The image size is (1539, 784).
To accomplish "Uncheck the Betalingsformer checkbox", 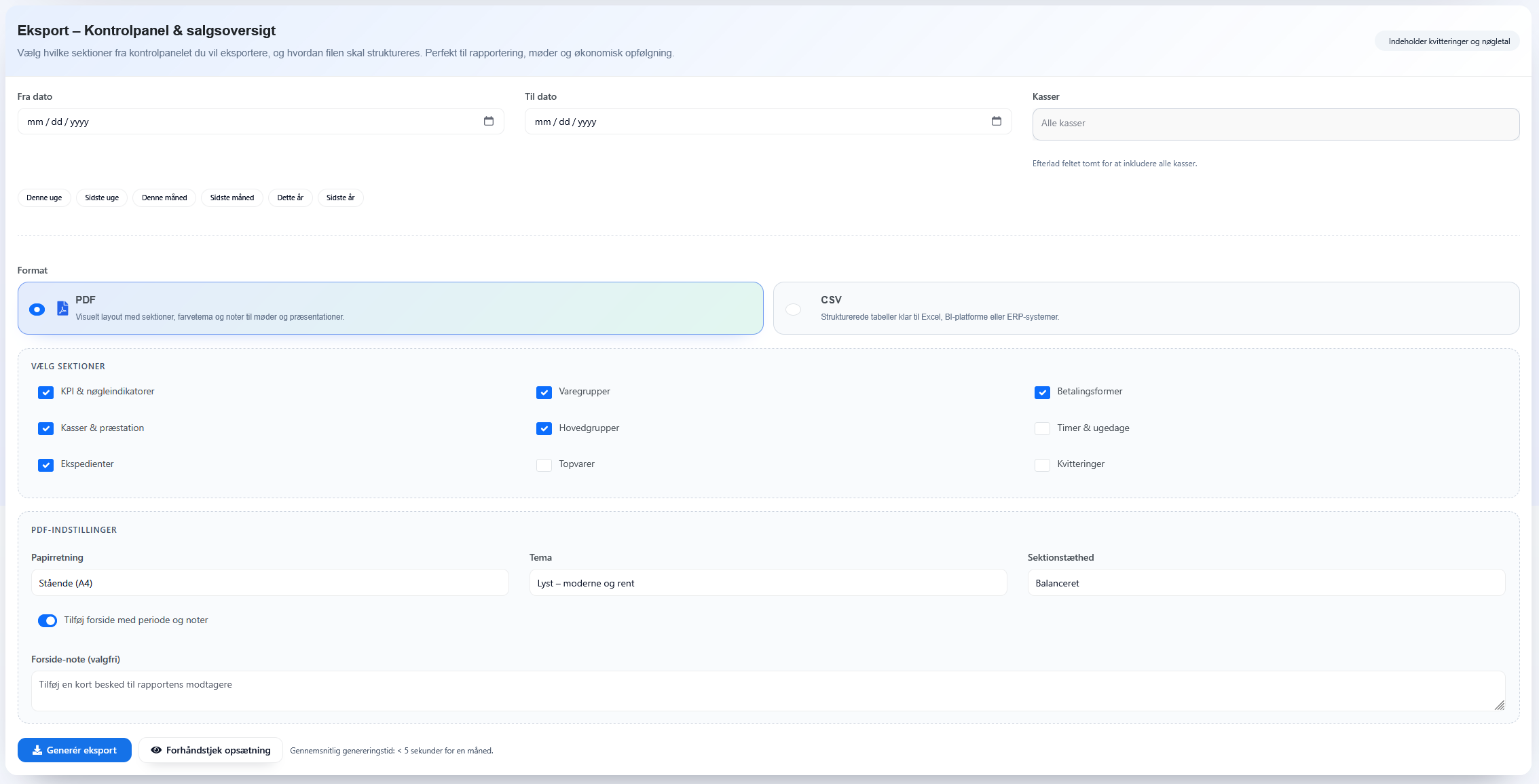I will [x=1042, y=392].
